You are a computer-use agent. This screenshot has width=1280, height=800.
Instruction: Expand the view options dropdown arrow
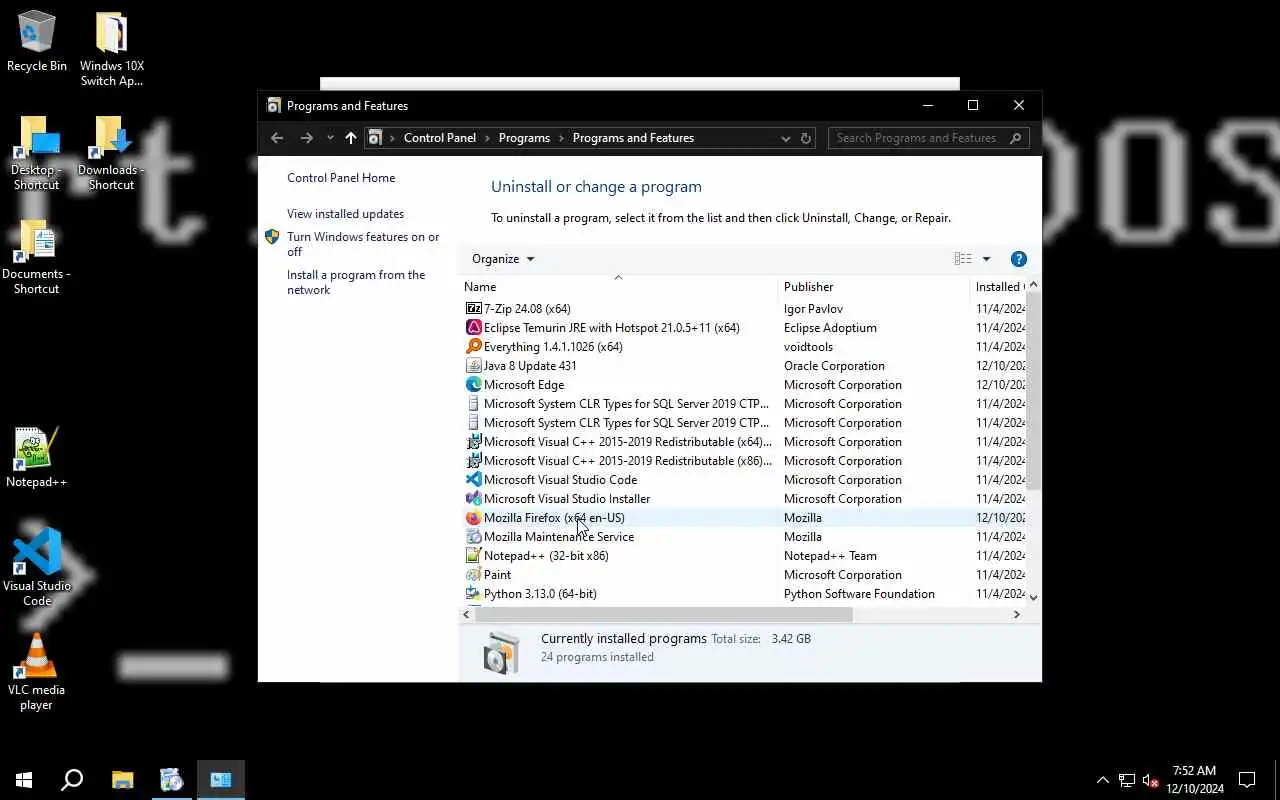(x=986, y=259)
